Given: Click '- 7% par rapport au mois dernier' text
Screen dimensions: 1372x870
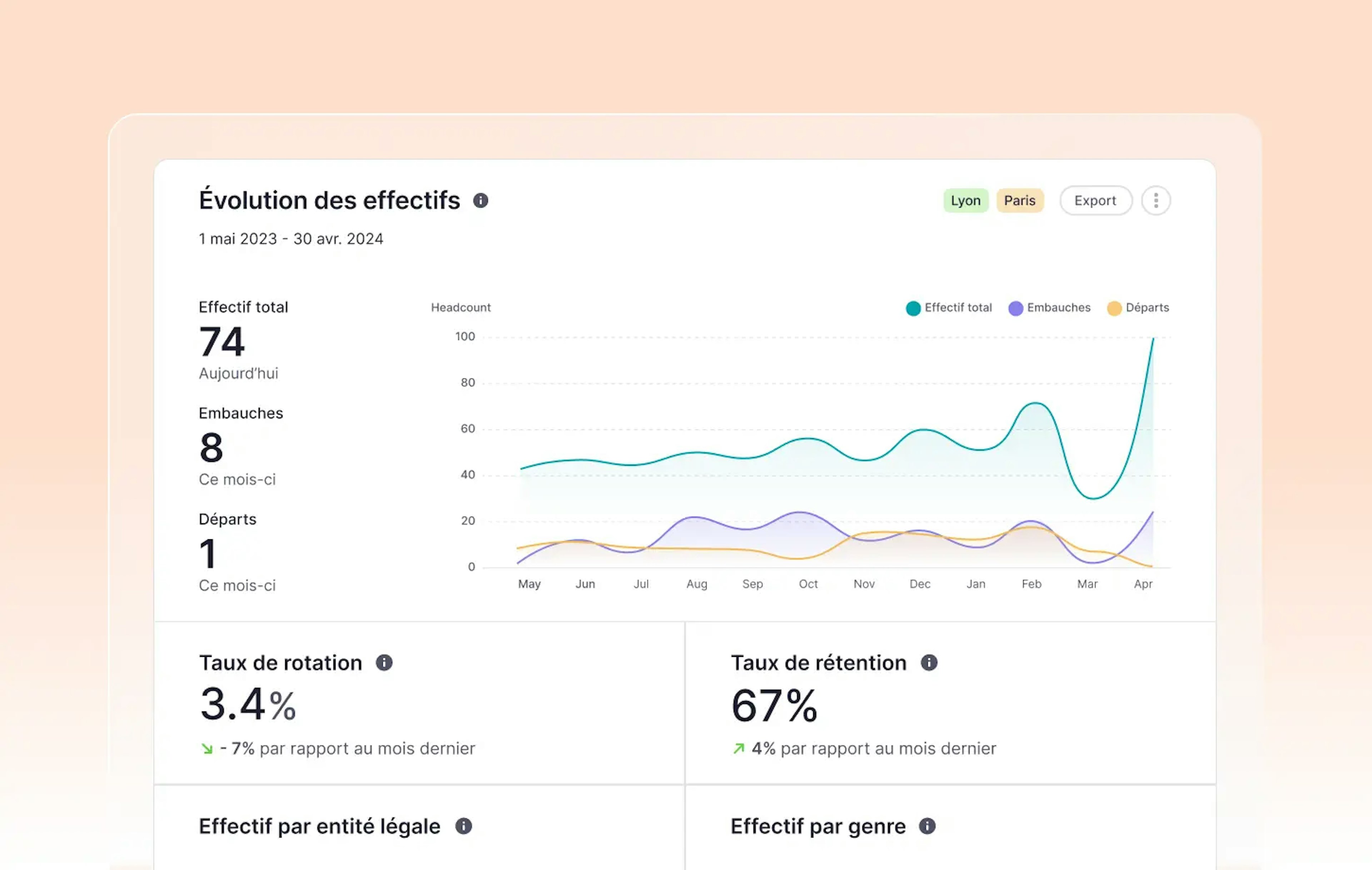Looking at the screenshot, I should [x=348, y=749].
